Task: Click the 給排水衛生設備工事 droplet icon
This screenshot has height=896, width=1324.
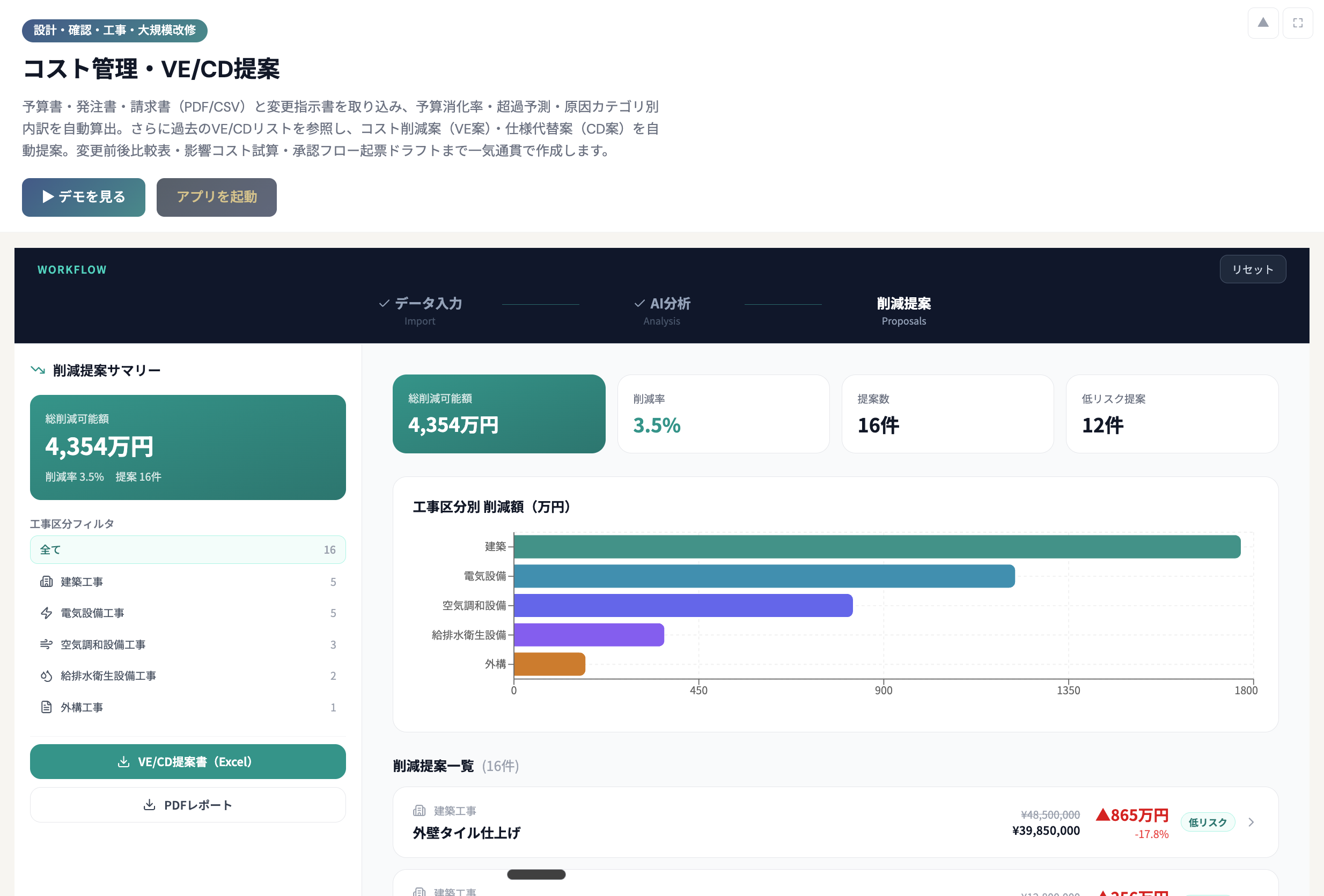Action: 46,675
